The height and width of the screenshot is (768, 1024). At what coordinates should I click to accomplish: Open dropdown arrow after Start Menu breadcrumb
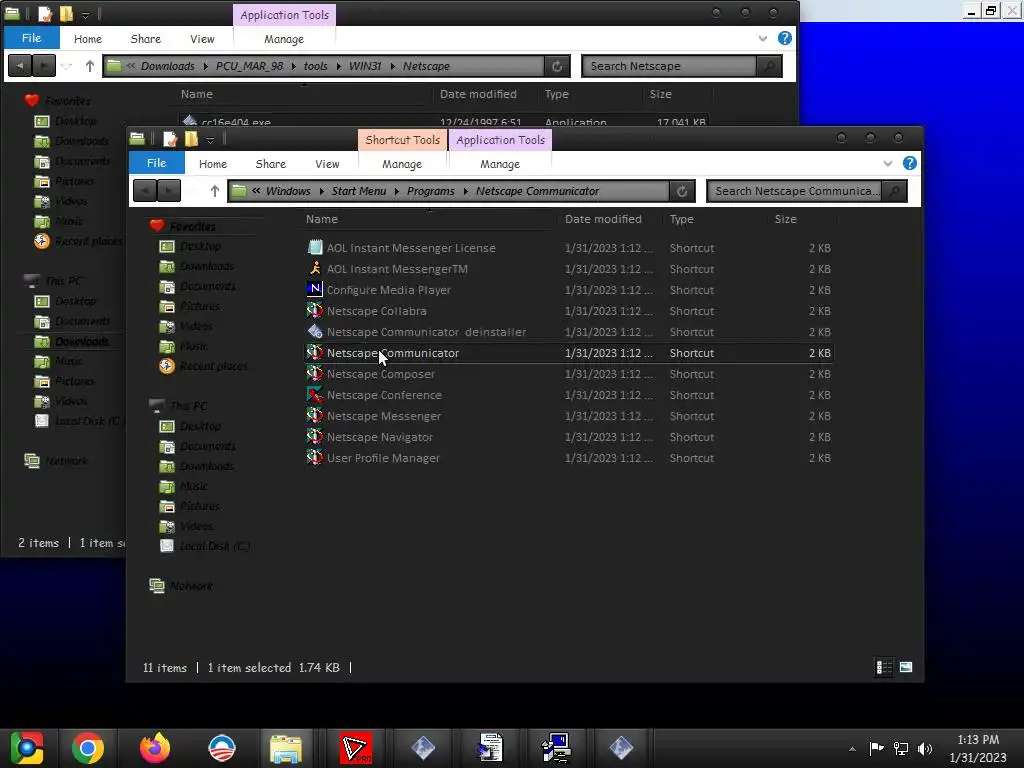click(x=396, y=191)
